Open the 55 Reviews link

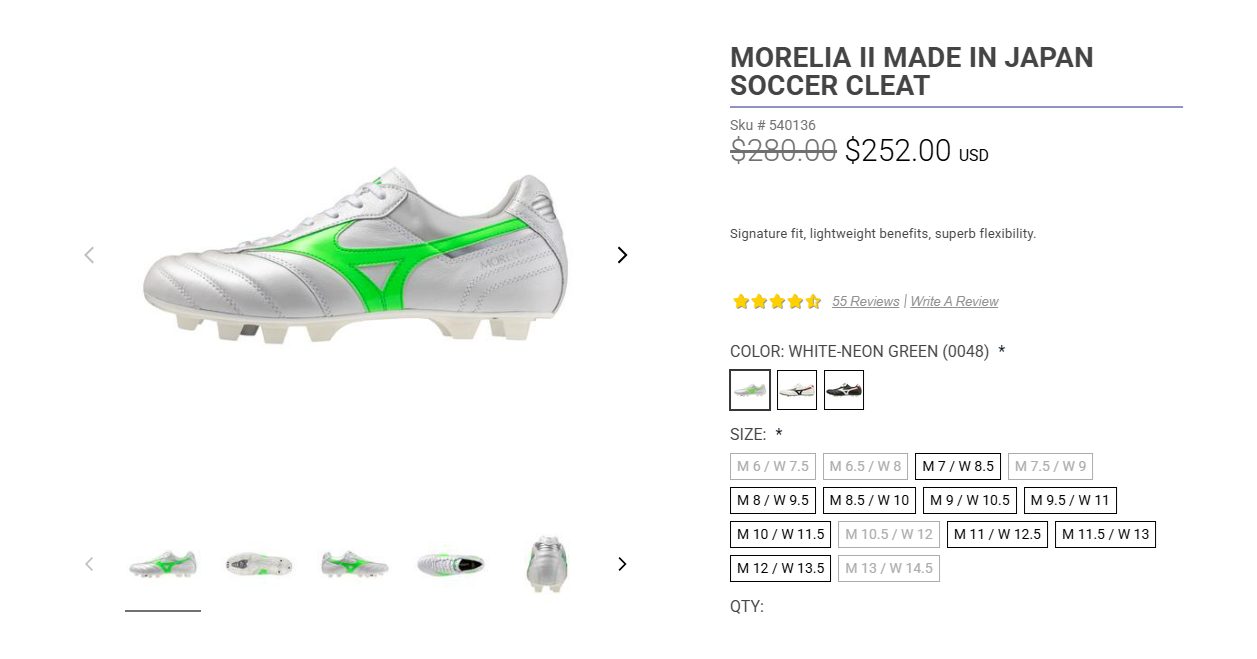tap(865, 301)
